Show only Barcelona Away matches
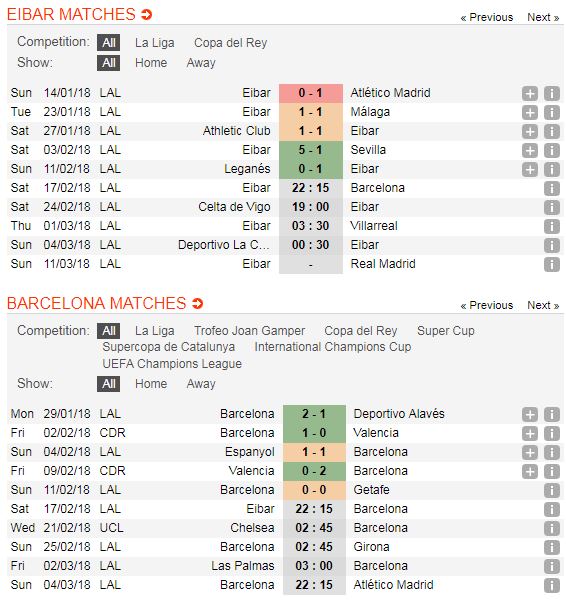This screenshot has width=566, height=603. [201, 384]
